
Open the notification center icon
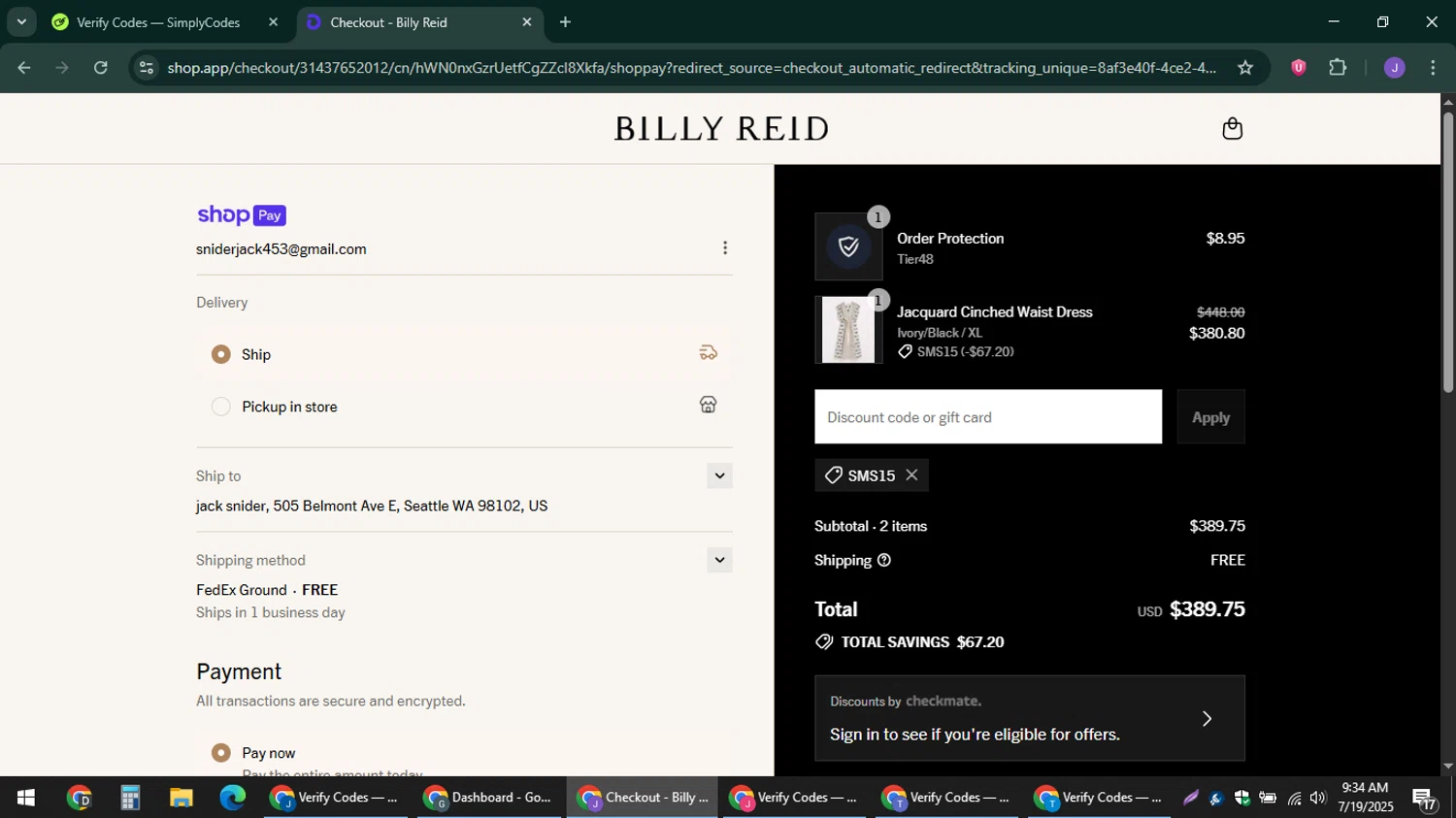[1425, 798]
